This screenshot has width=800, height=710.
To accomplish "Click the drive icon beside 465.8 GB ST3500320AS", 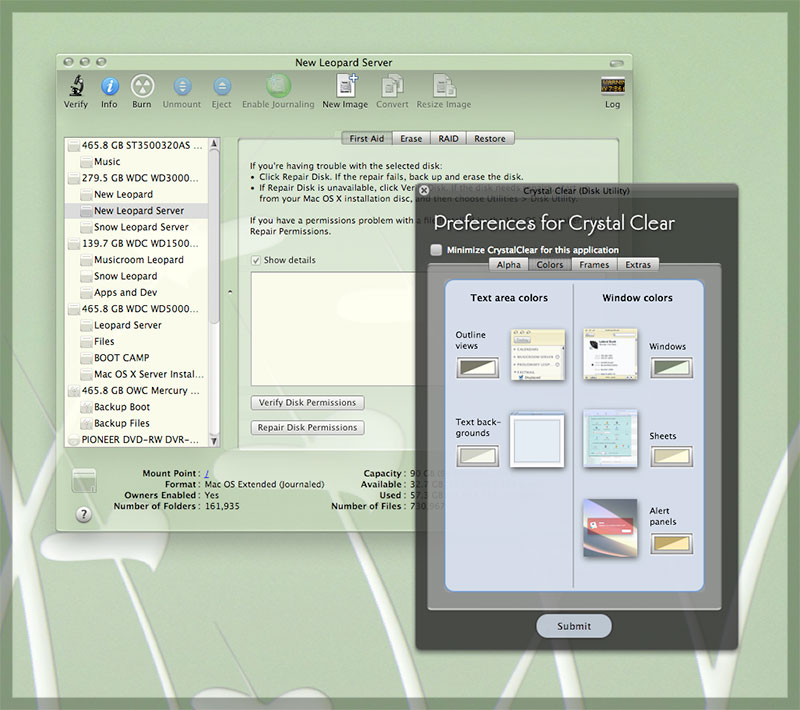I will tap(74, 146).
